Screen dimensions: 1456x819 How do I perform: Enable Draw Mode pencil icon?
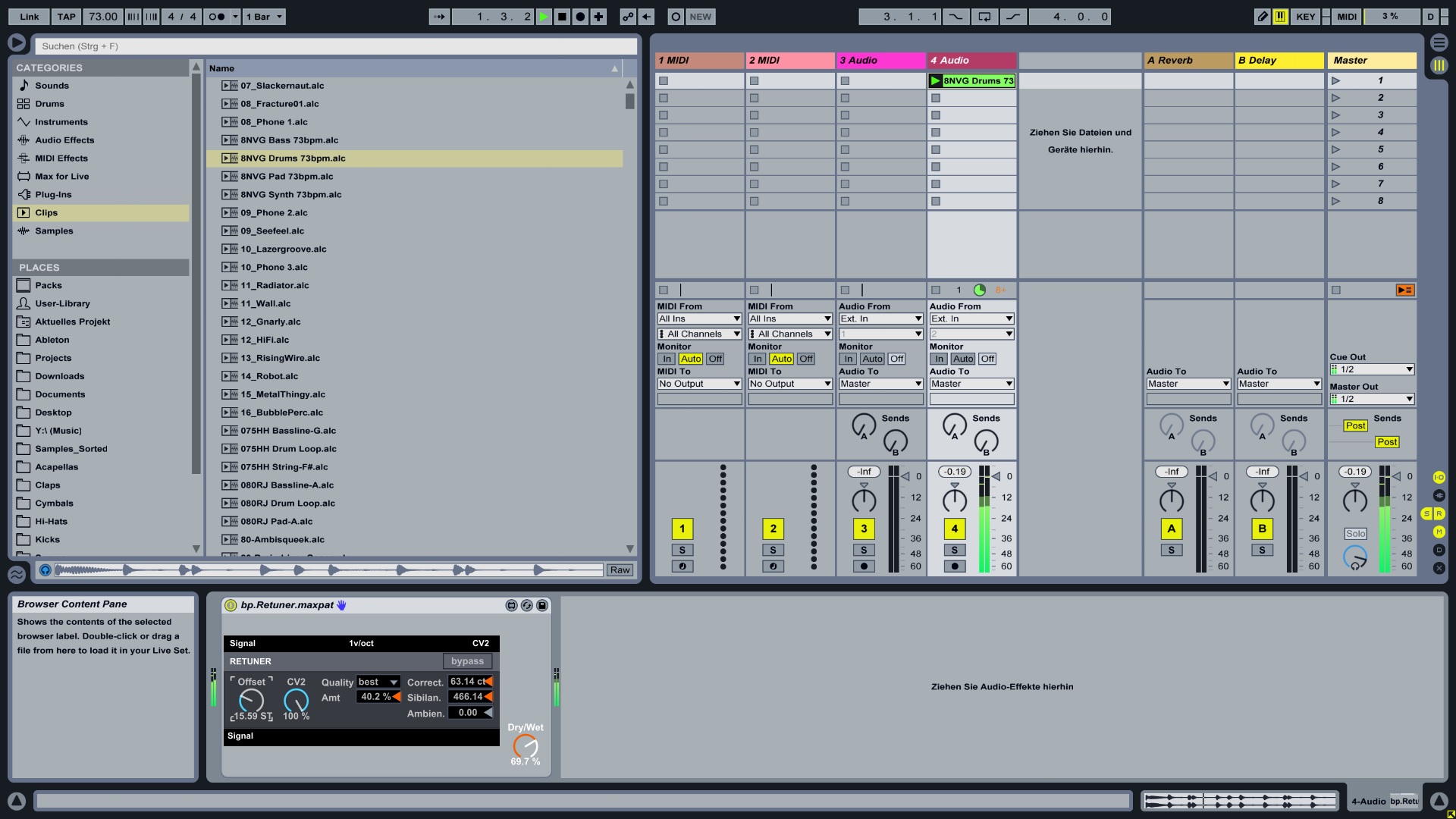pos(1262,17)
